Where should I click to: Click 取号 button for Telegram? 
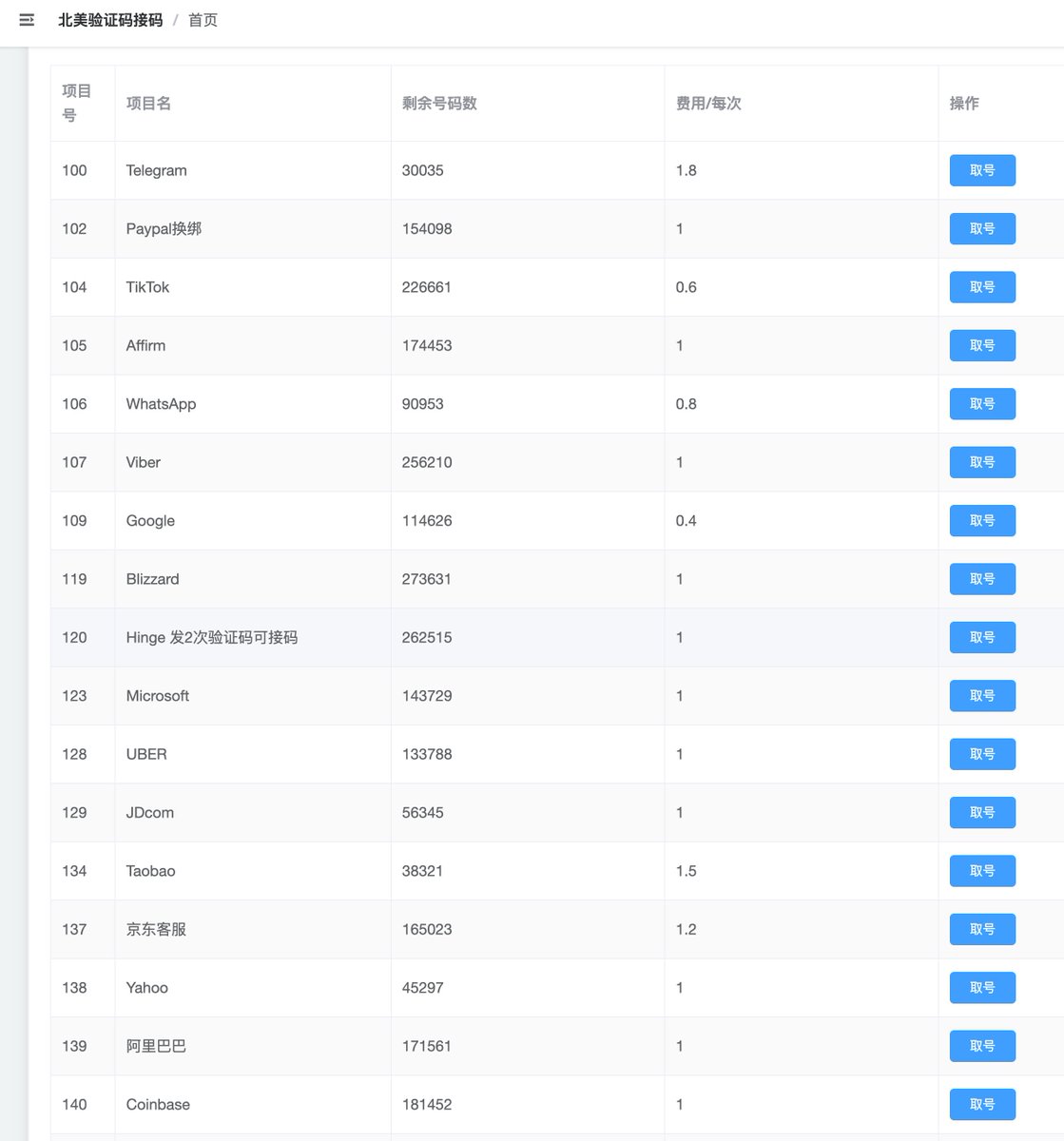point(982,170)
